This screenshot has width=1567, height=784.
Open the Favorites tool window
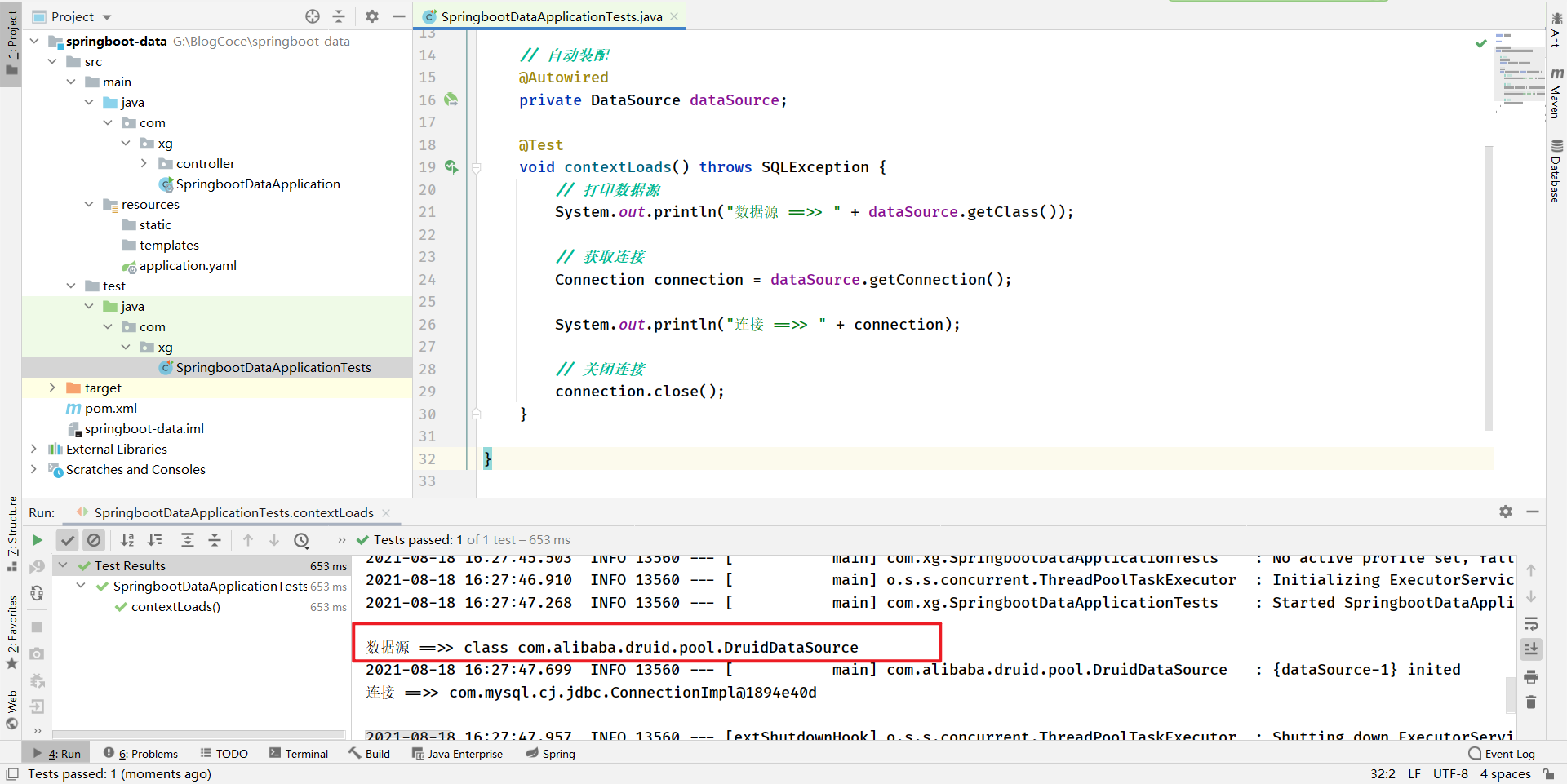[12, 632]
